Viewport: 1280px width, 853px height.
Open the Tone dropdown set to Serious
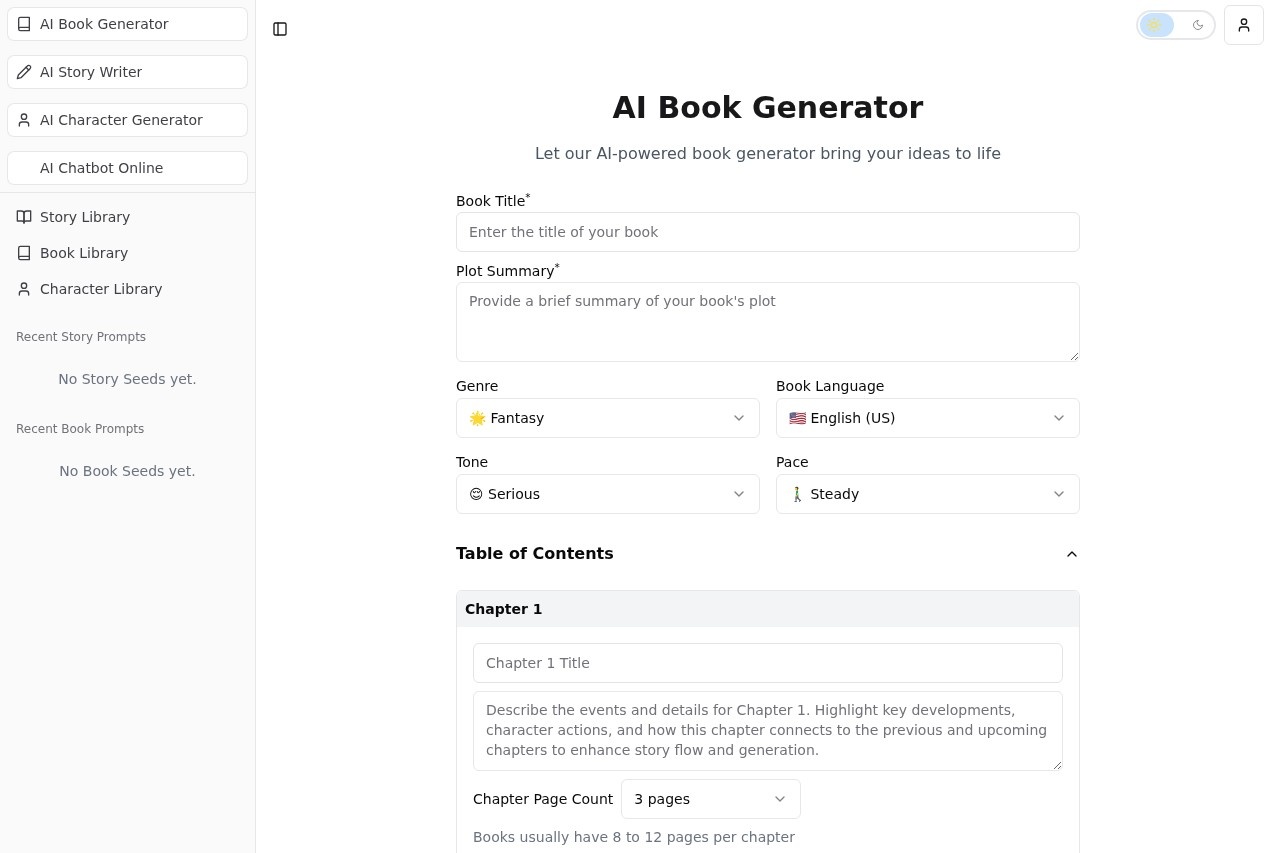click(x=608, y=494)
